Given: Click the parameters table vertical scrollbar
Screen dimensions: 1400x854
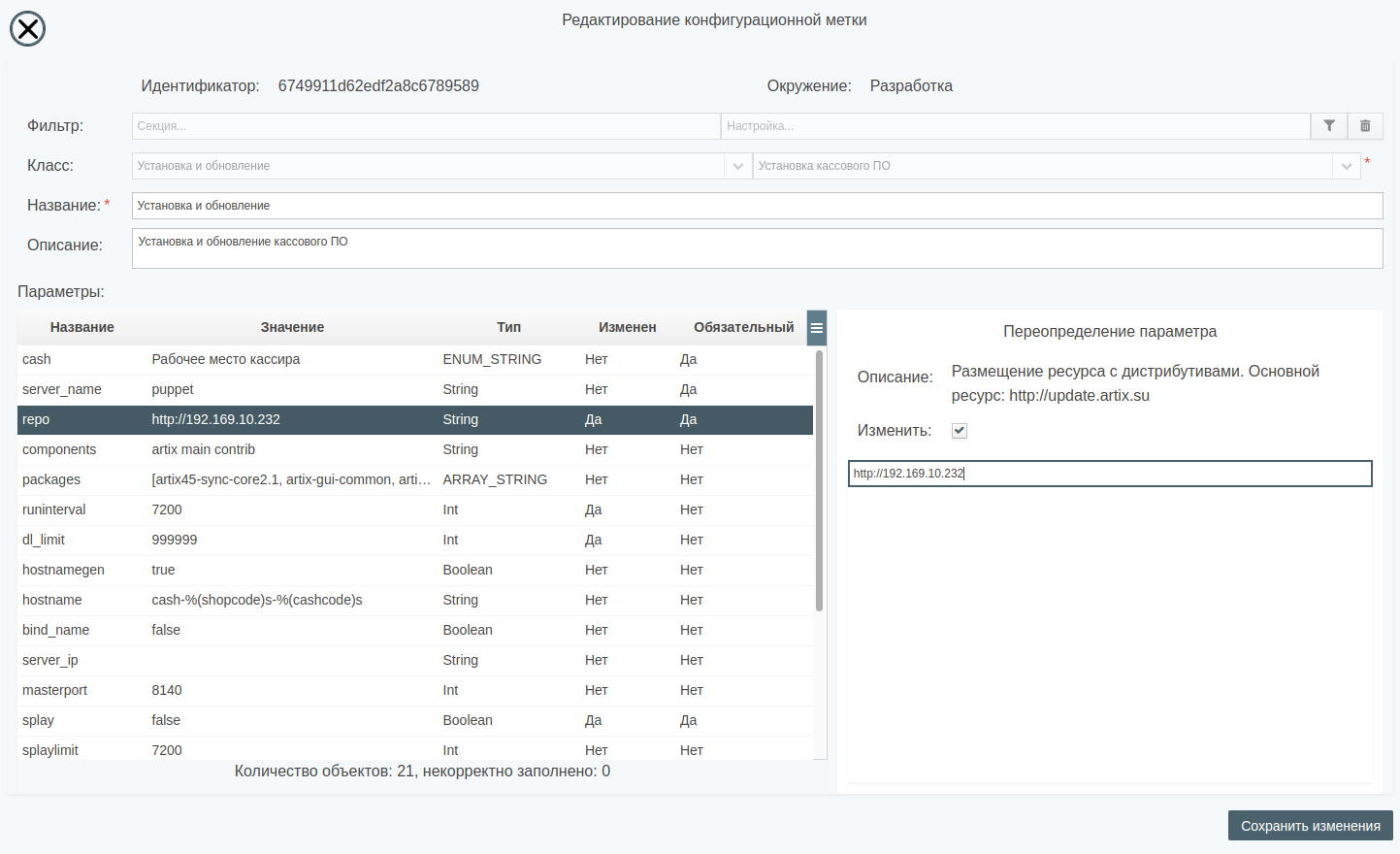Looking at the screenshot, I should click(x=820, y=480).
